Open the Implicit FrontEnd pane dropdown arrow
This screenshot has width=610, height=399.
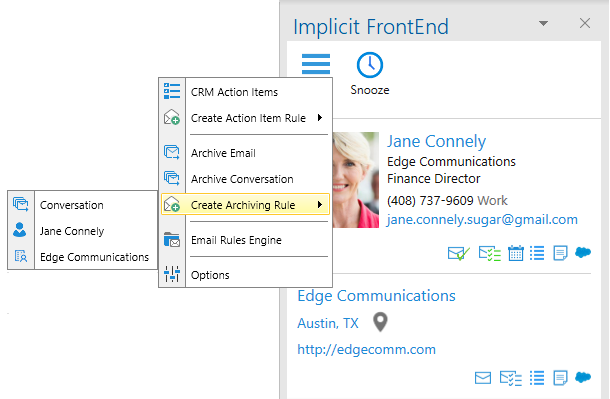pos(543,23)
